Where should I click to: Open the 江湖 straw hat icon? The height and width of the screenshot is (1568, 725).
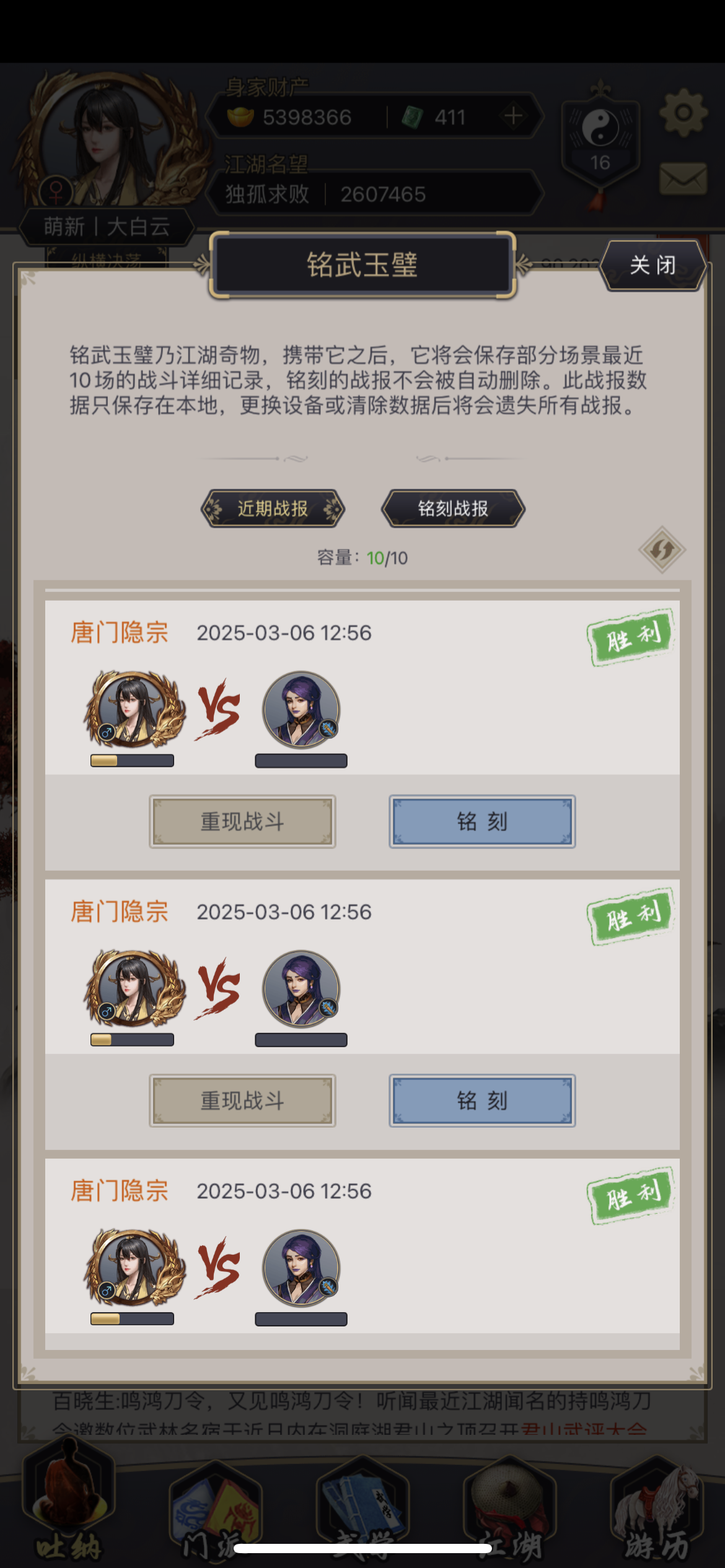click(x=509, y=1511)
